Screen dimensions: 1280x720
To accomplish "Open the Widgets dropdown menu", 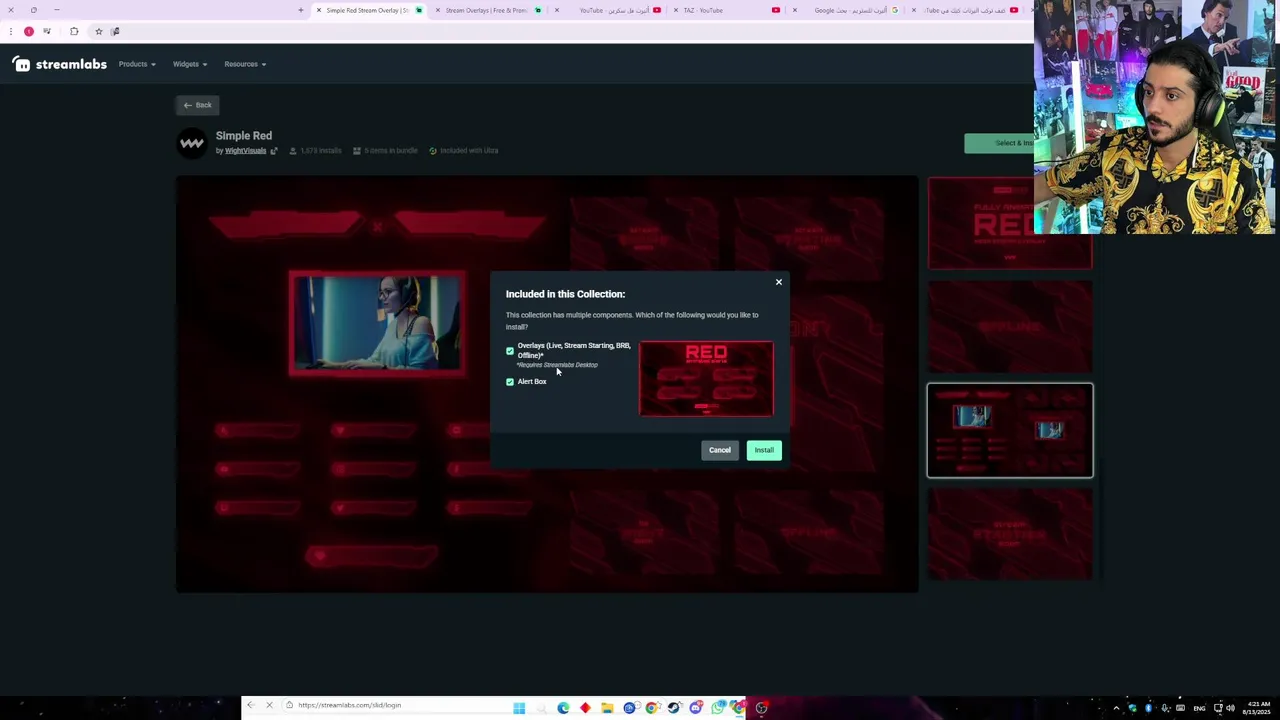I will 190,64.
